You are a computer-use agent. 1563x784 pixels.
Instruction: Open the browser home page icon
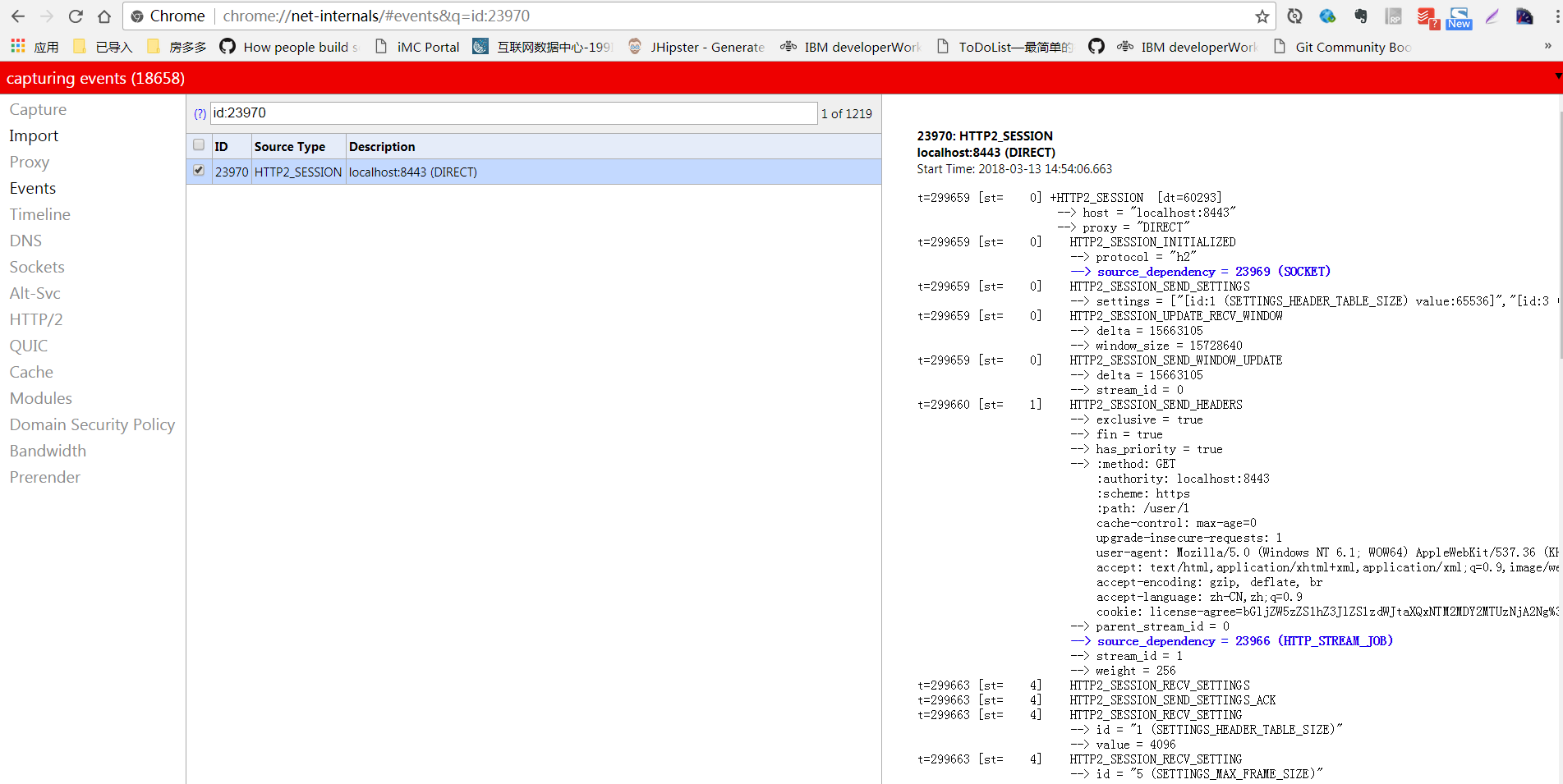(104, 16)
